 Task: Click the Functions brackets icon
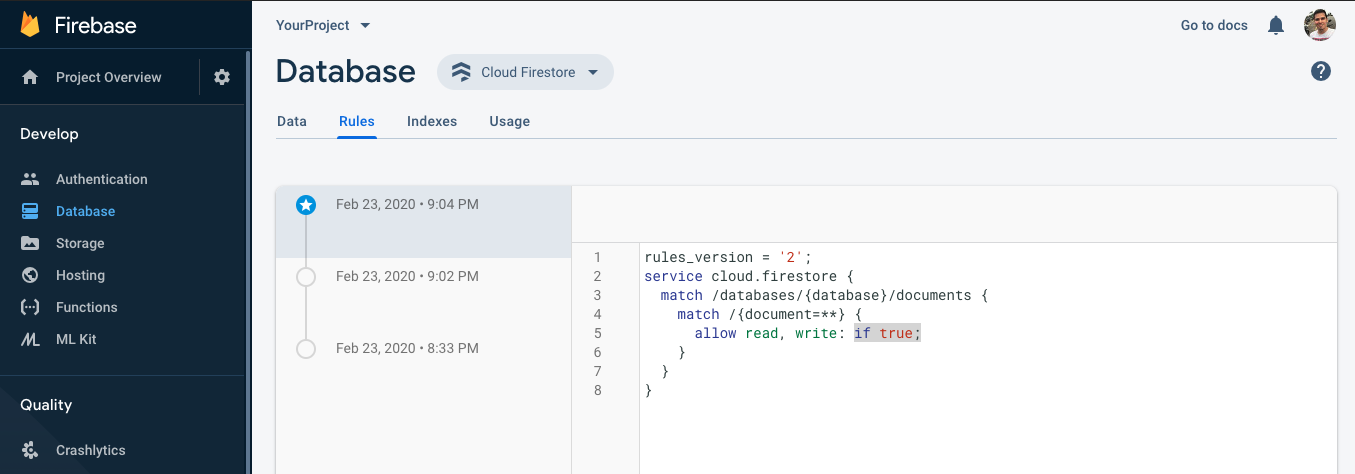(x=30, y=307)
